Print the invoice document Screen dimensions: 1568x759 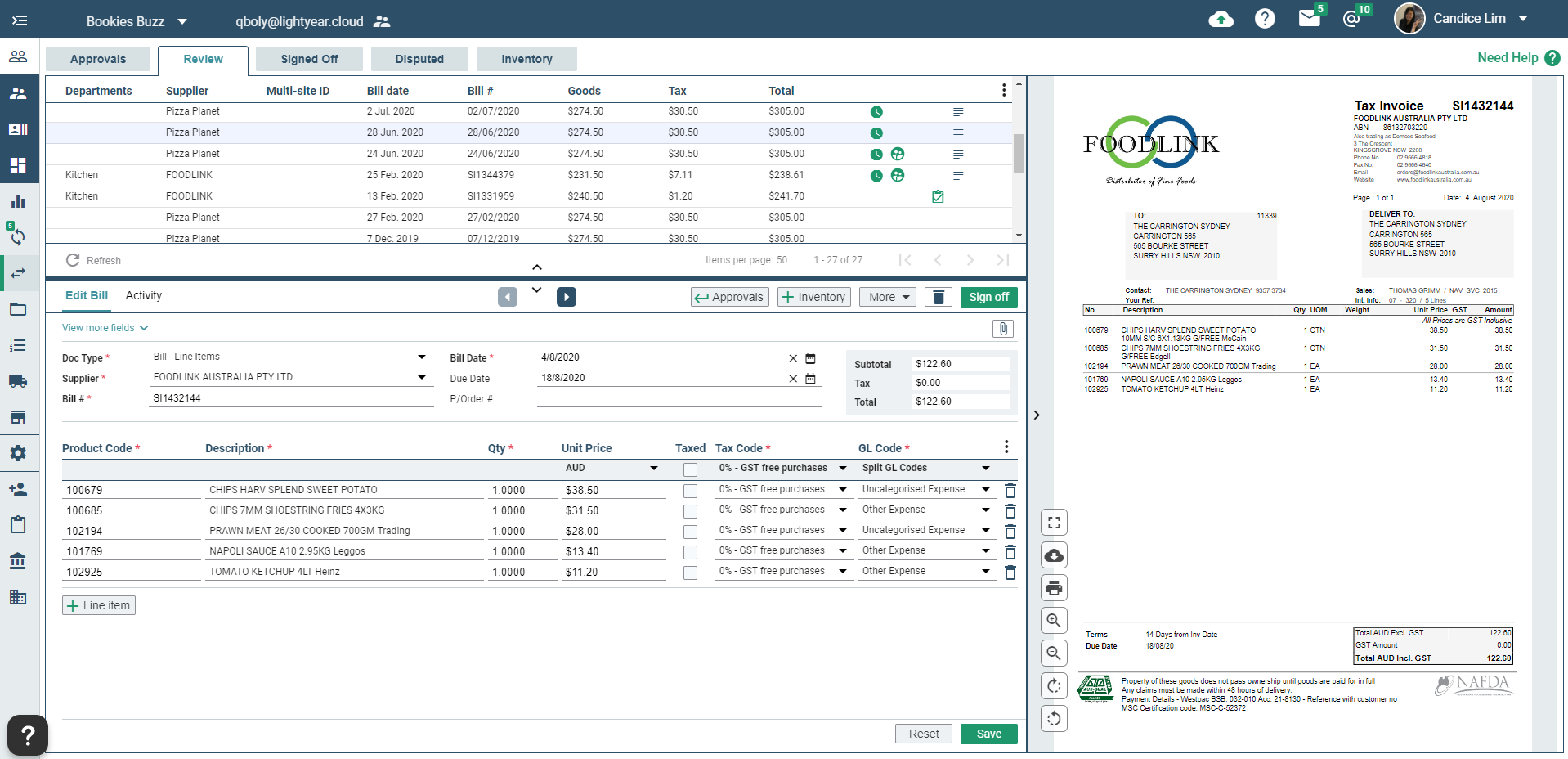click(1054, 588)
